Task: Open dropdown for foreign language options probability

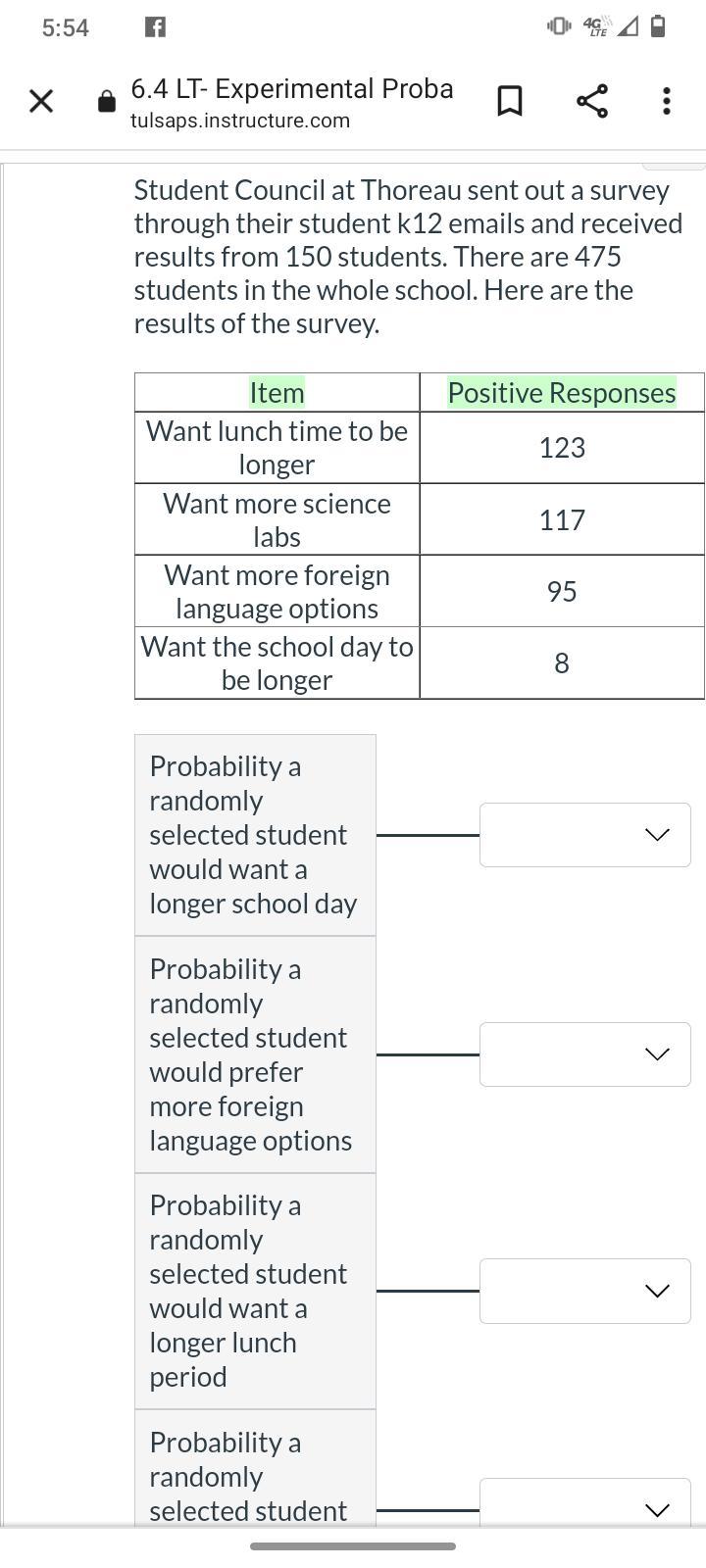Action: coord(584,1054)
